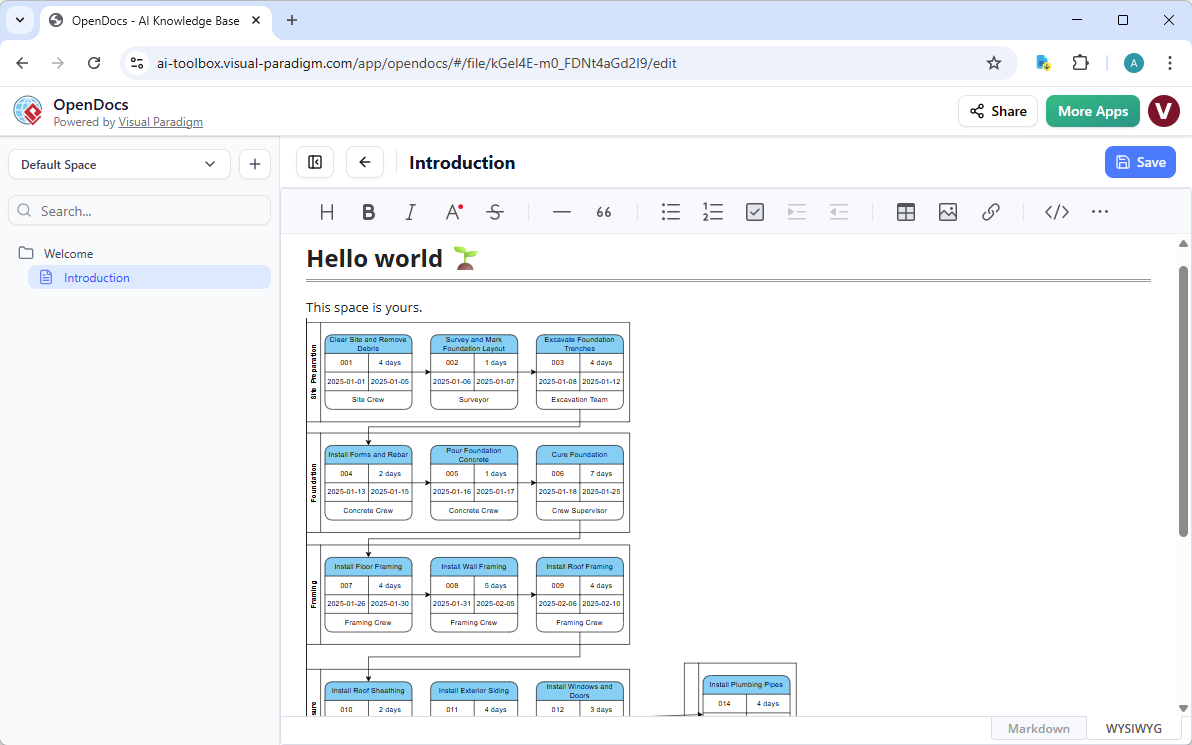This screenshot has height=745, width=1192.
Task: Open the font color tool
Action: click(x=452, y=212)
